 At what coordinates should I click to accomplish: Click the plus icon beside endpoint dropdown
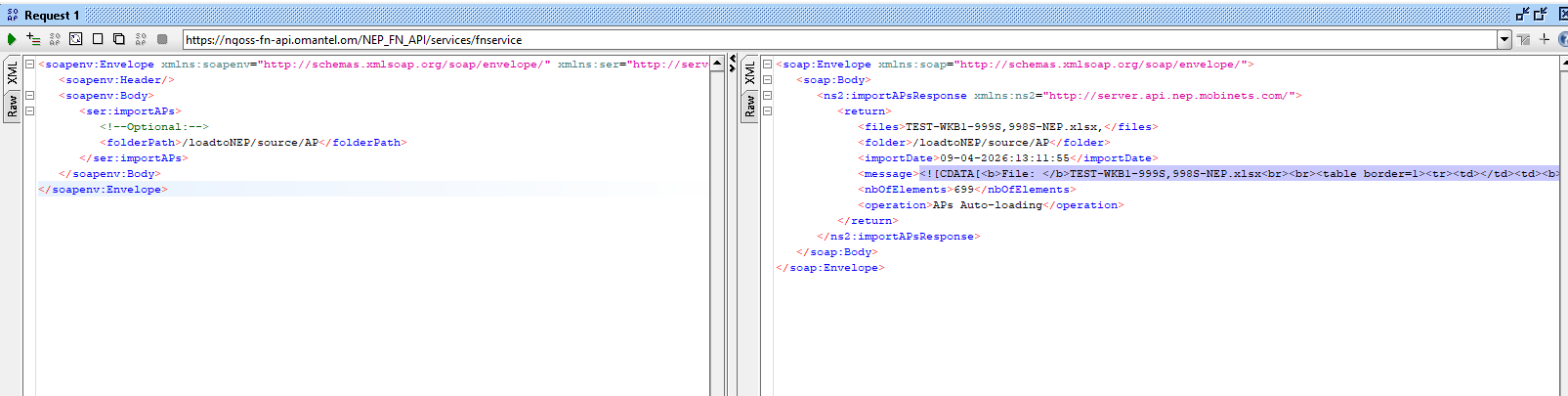point(1545,39)
